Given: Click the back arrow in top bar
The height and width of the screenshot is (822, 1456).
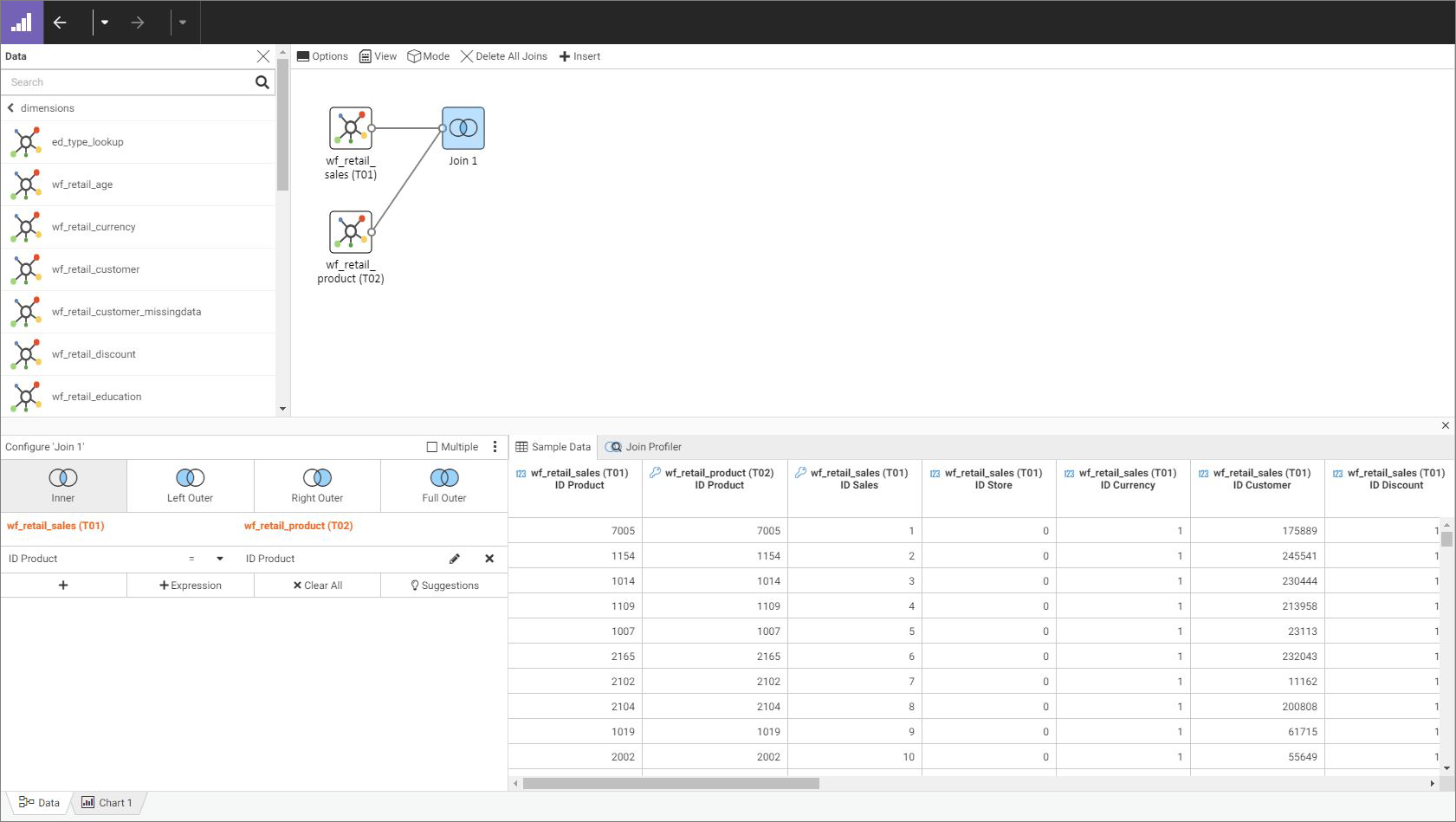Looking at the screenshot, I should pyautogui.click(x=60, y=23).
